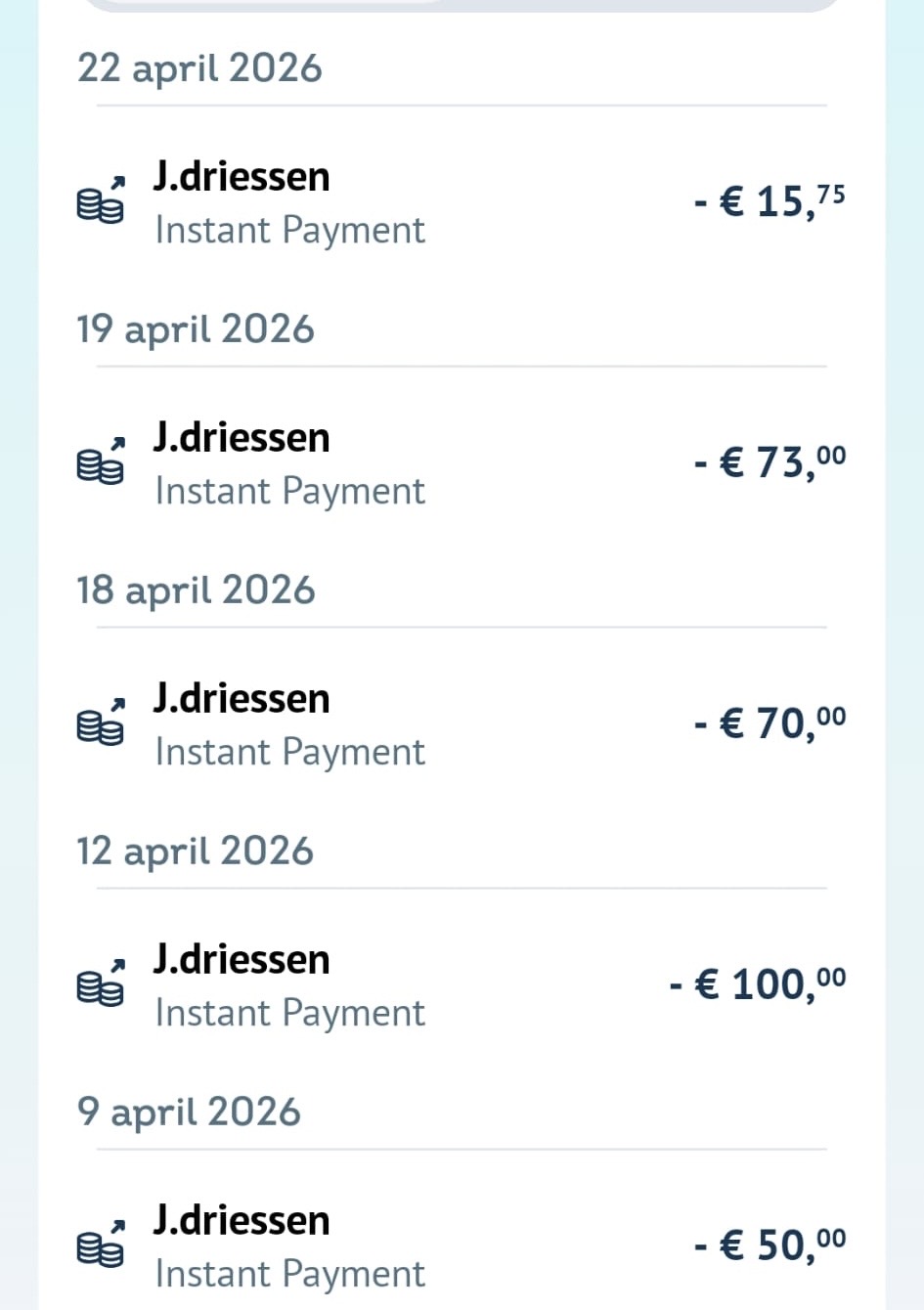Open the € 15,75 transaction amount

[x=770, y=201]
